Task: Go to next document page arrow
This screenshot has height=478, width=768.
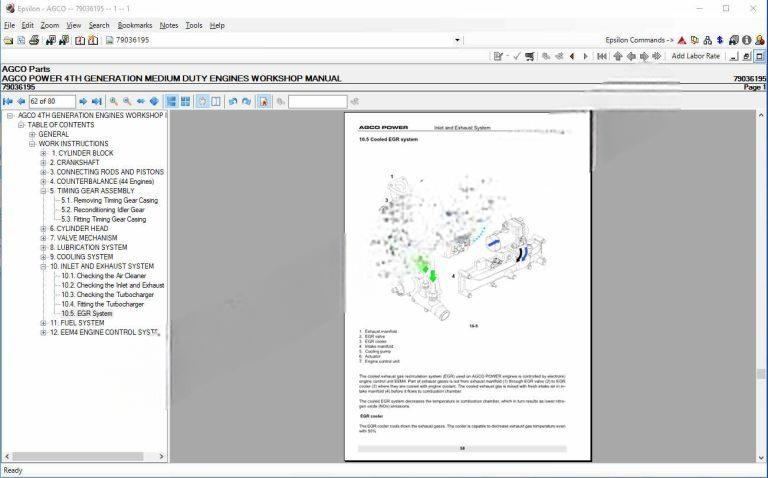Action: [83, 101]
